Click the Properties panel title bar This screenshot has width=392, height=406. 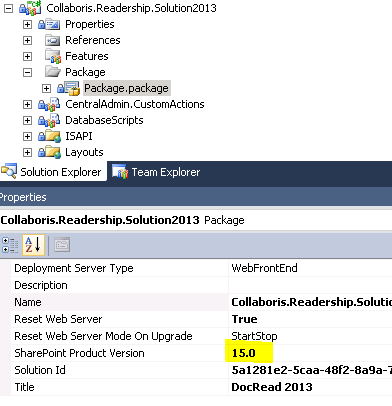[x=196, y=197]
